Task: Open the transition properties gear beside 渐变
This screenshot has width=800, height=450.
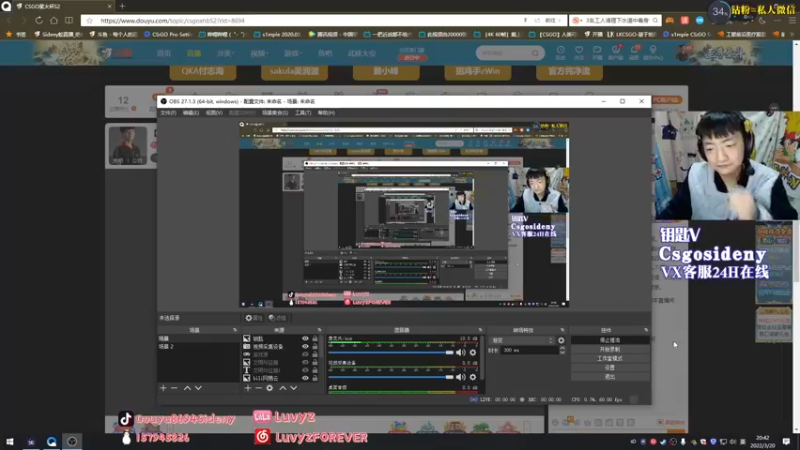Action: pos(561,340)
